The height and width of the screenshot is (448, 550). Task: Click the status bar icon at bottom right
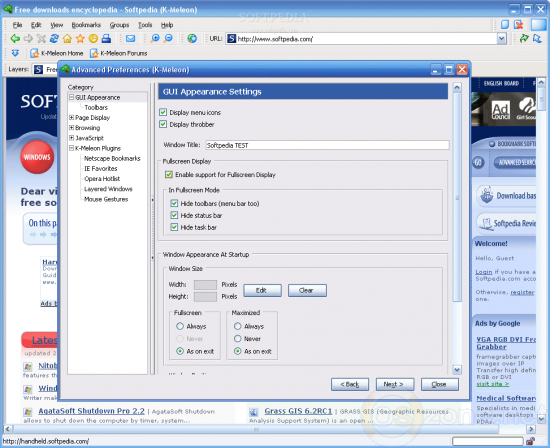530,441
